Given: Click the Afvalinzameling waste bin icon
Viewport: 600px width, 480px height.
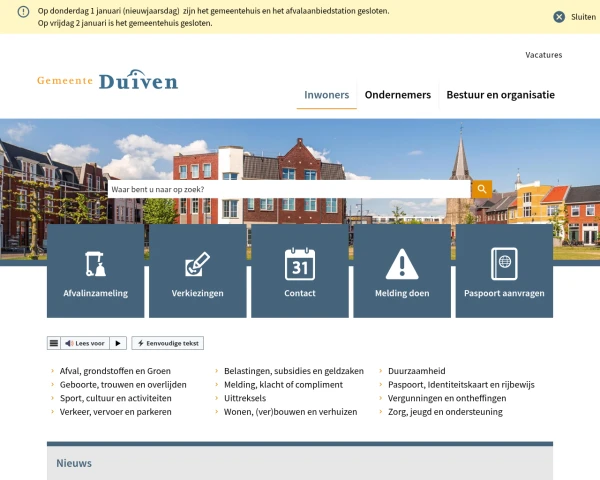Looking at the screenshot, I should click(96, 264).
